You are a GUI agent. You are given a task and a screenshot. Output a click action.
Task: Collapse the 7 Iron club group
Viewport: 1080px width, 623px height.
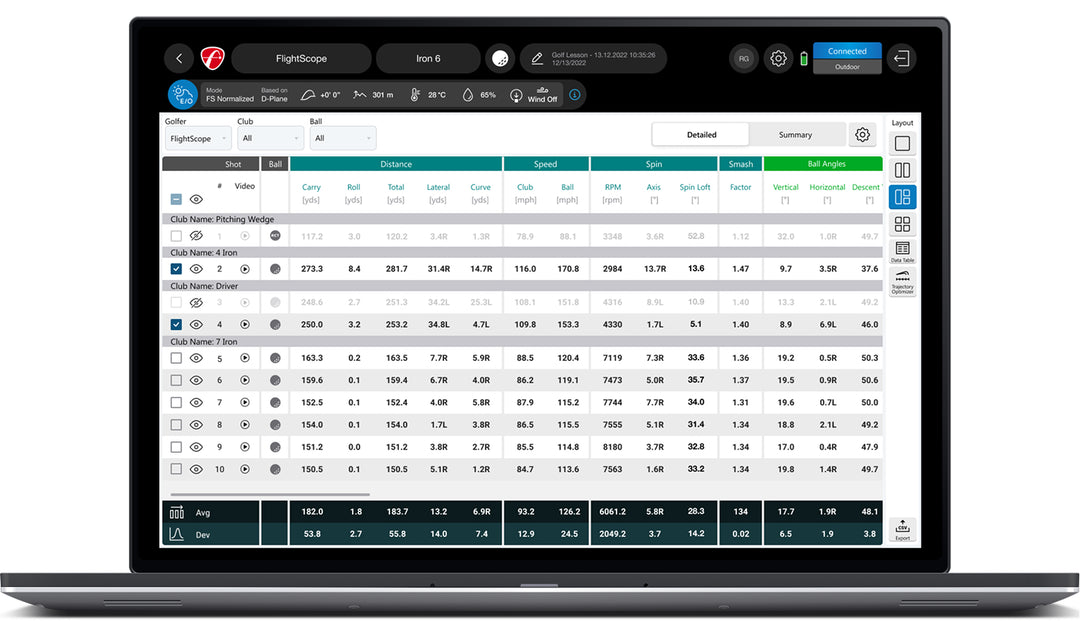pyautogui.click(x=522, y=341)
